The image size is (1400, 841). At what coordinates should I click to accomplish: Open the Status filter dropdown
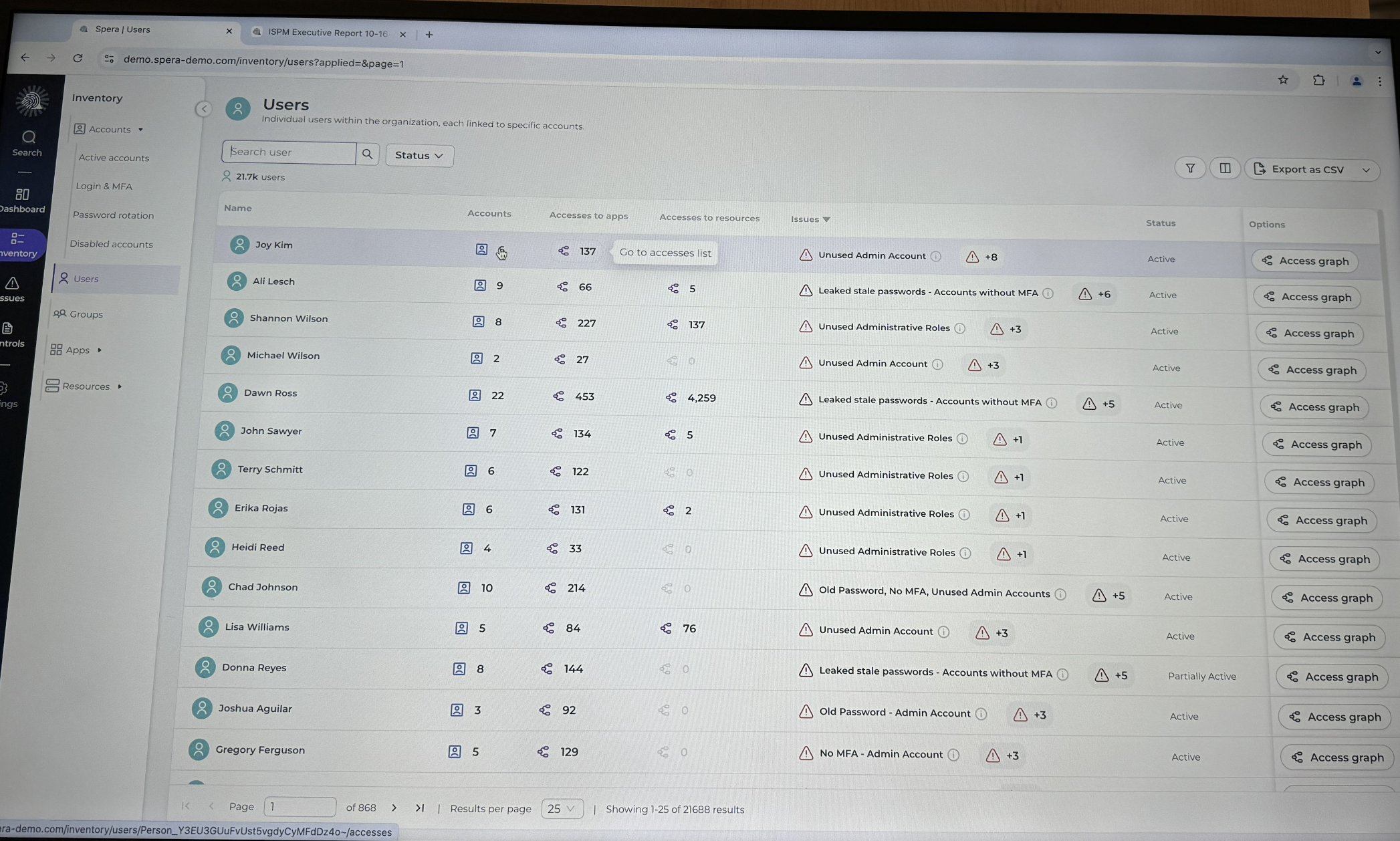click(419, 155)
